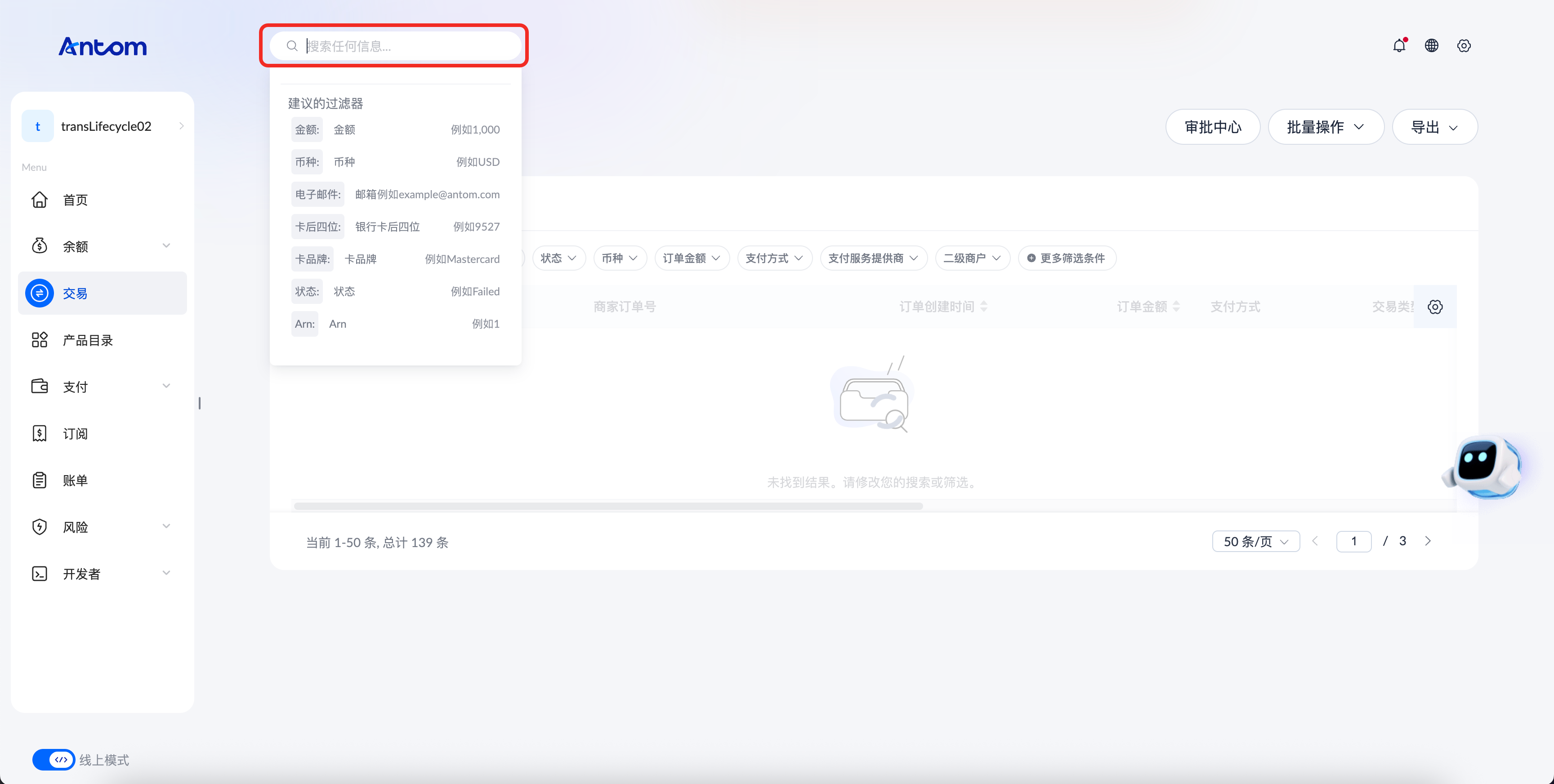Sort by 订单金额 column arrows
Image resolution: width=1554 pixels, height=784 pixels.
[1176, 307]
